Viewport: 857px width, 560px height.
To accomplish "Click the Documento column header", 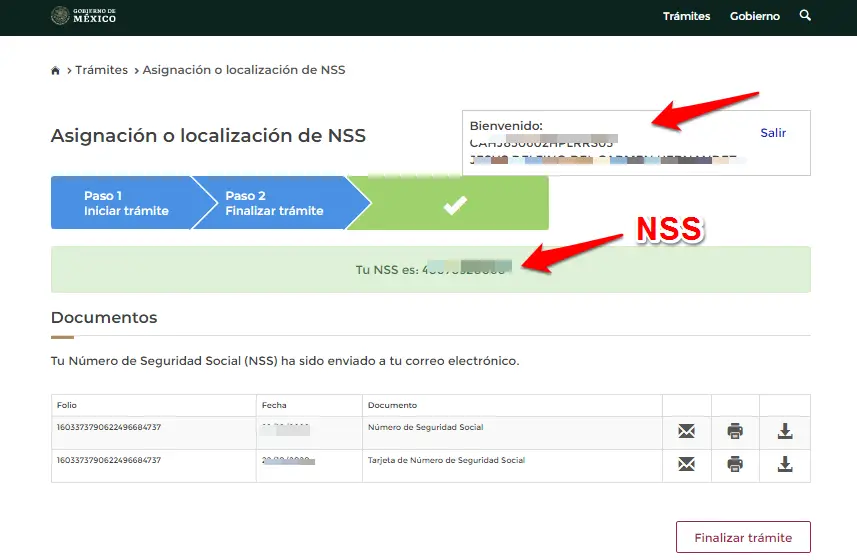I will (392, 405).
